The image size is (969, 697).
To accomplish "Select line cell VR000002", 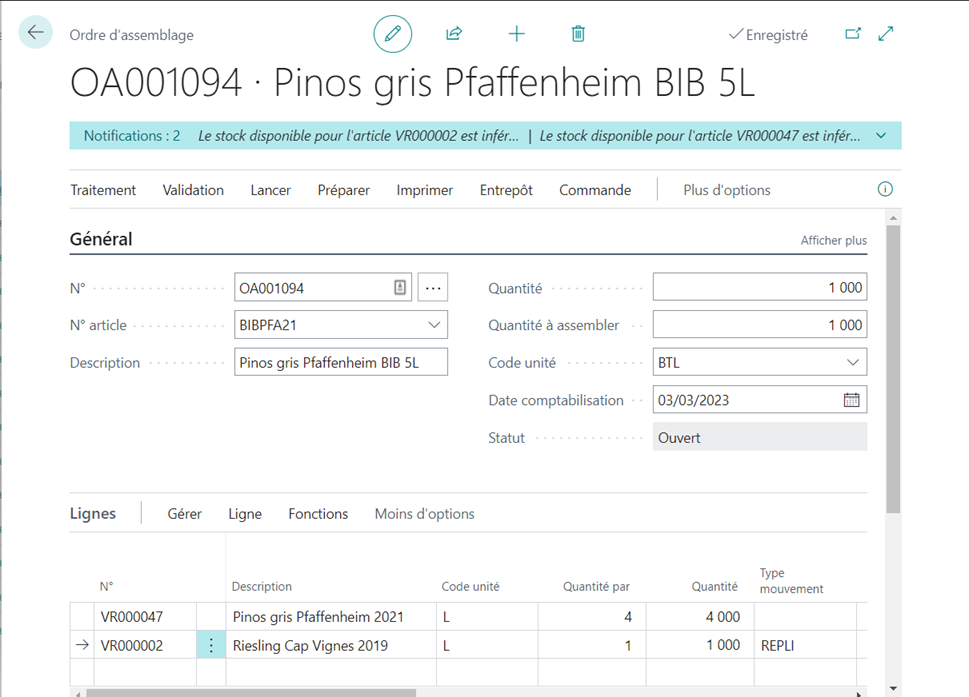I will (x=145, y=645).
